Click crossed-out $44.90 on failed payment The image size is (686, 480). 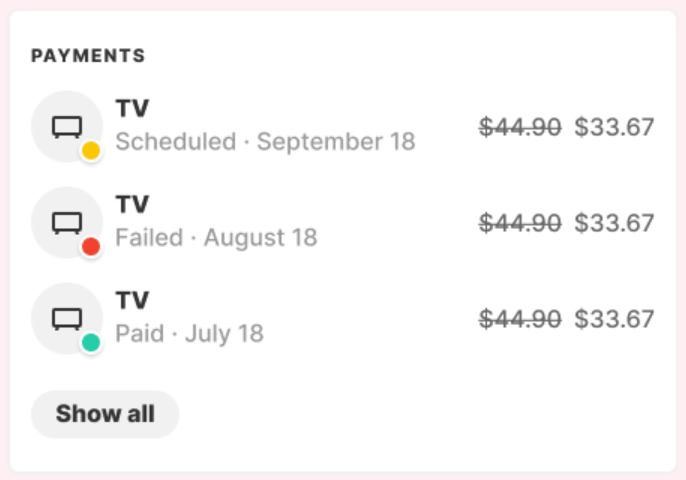pos(520,223)
